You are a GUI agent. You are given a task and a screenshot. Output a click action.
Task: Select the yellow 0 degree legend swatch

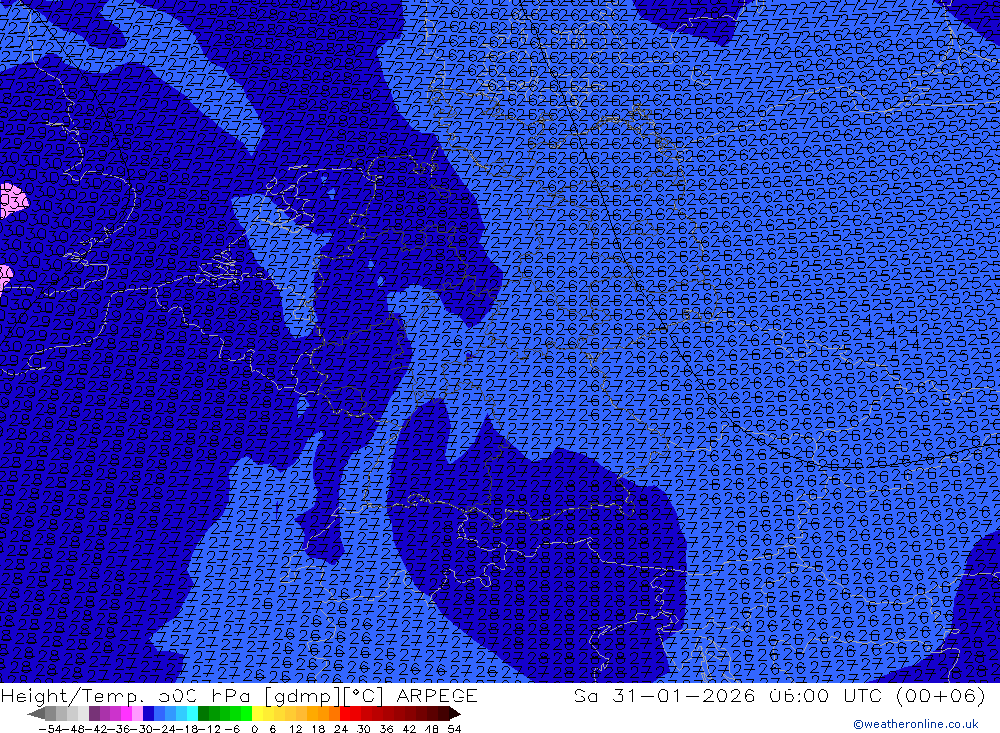click(x=257, y=714)
